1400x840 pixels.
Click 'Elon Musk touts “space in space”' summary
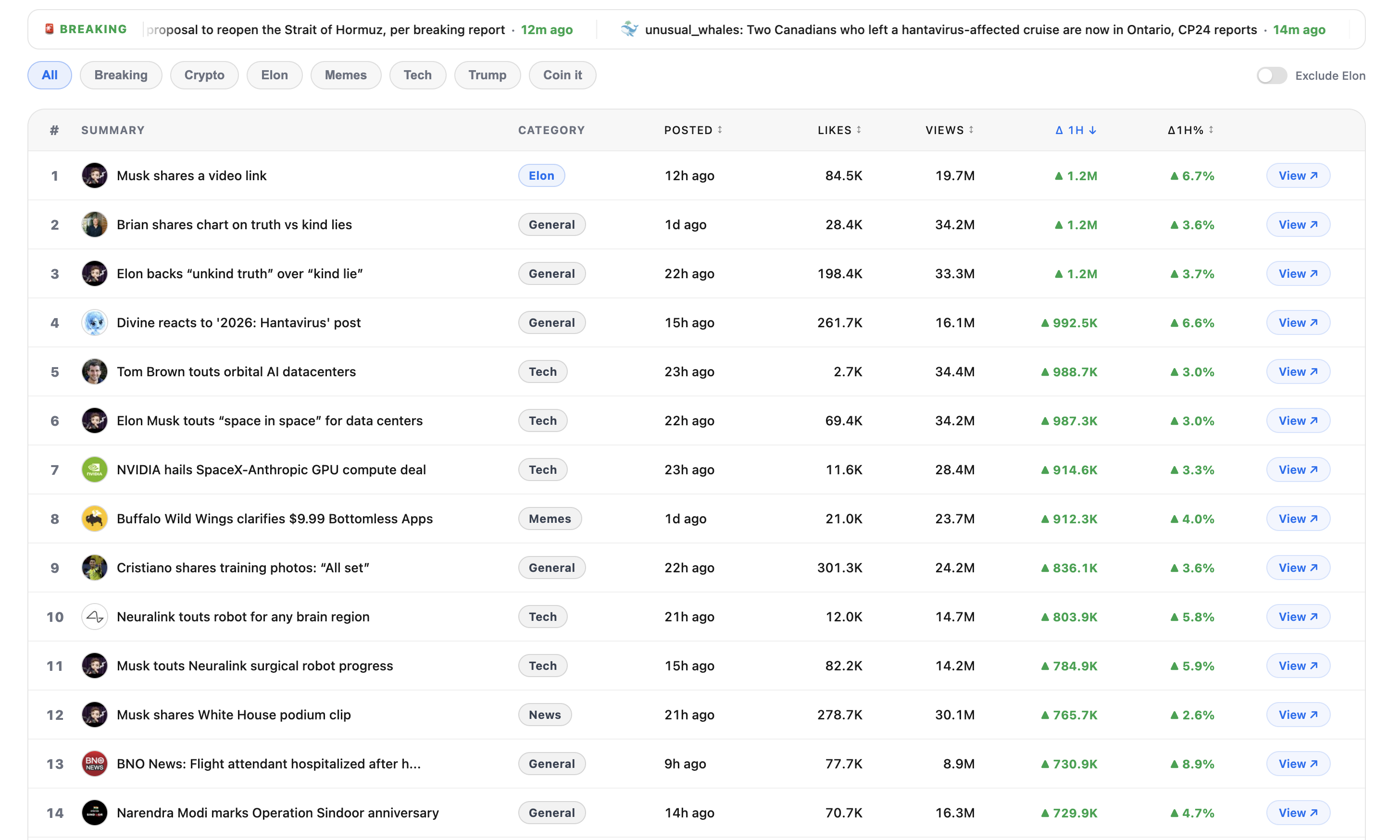[x=269, y=420]
